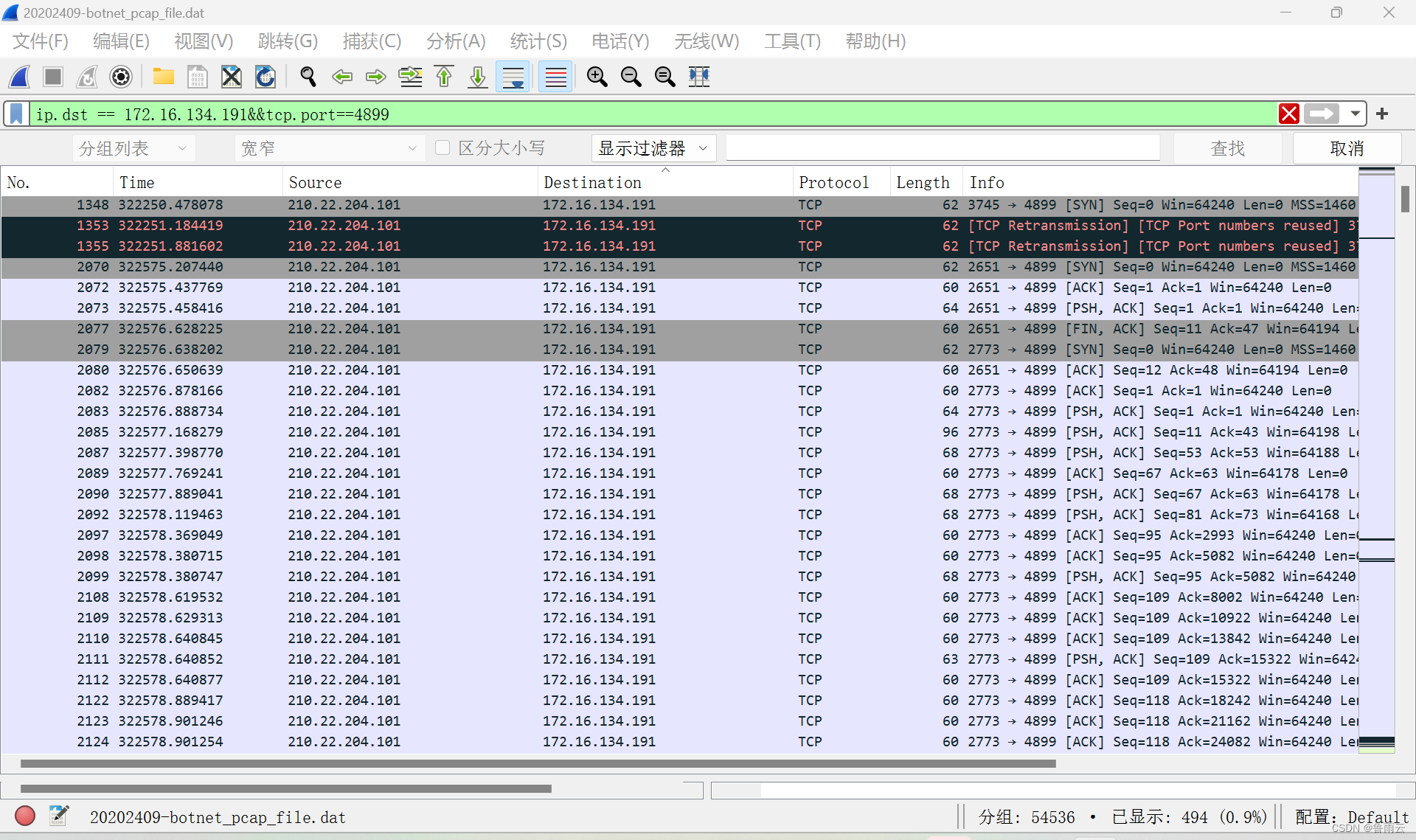Open the 分析(A) menu
Viewport: 1416px width, 840px height.
click(x=456, y=41)
